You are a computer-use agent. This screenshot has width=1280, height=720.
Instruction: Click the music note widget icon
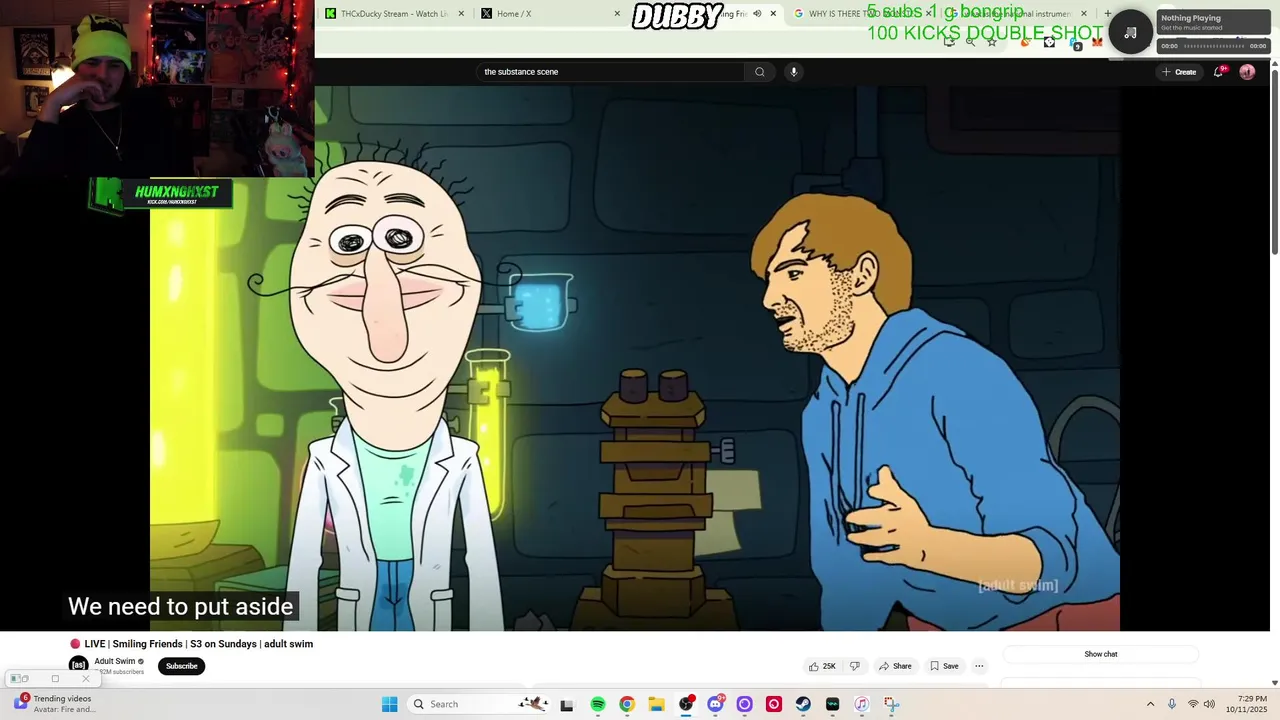pos(1130,32)
